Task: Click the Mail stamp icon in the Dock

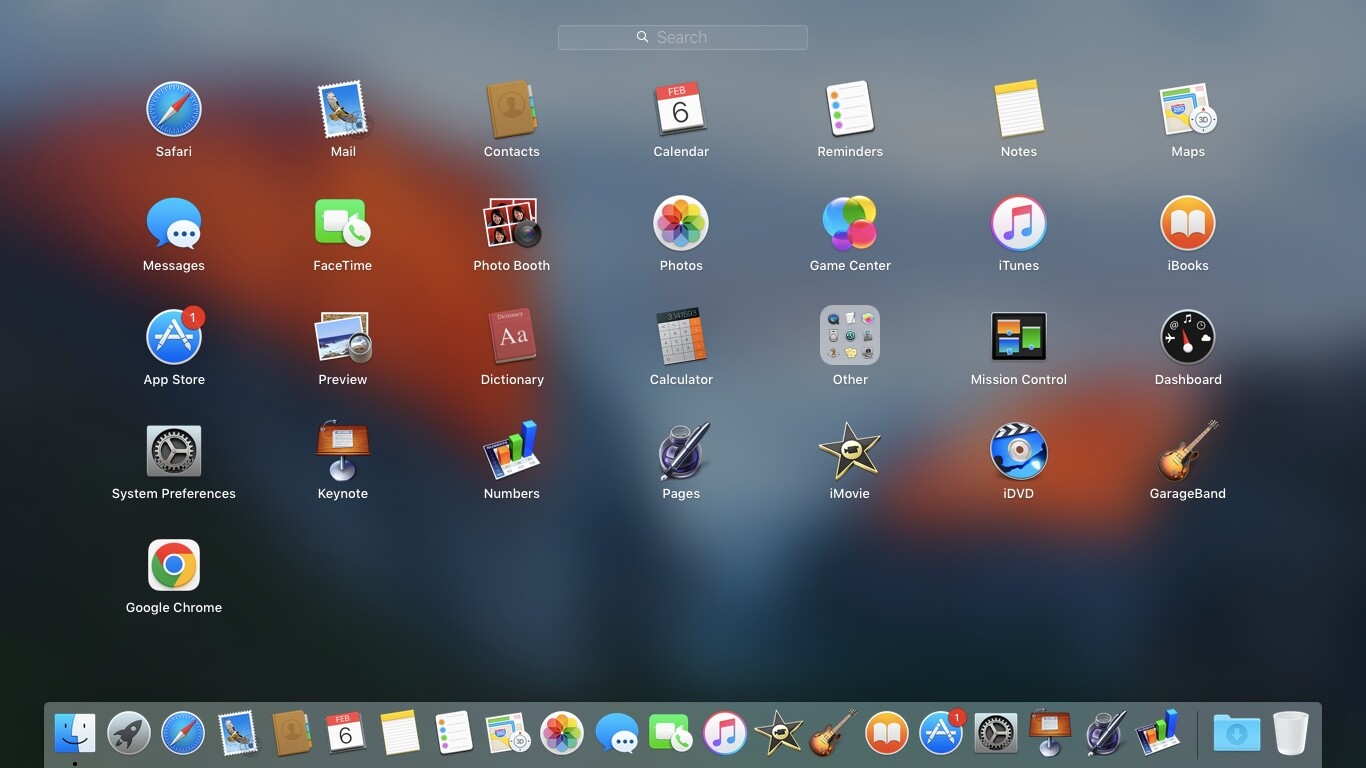Action: pyautogui.click(x=237, y=733)
